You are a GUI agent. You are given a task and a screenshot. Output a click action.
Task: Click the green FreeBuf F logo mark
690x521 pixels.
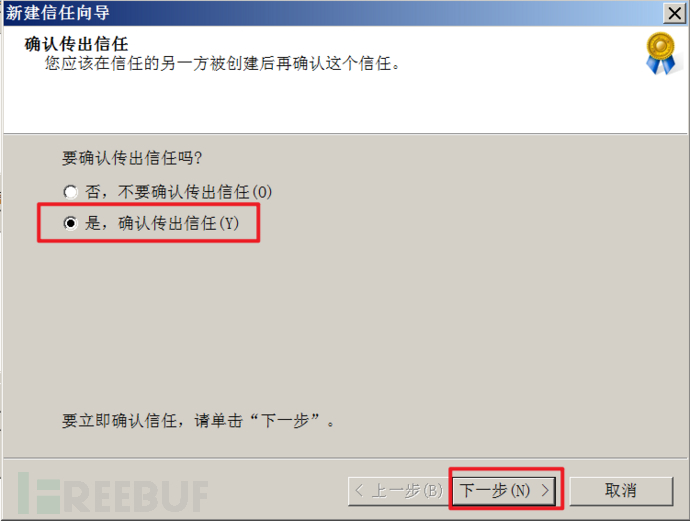point(39,493)
